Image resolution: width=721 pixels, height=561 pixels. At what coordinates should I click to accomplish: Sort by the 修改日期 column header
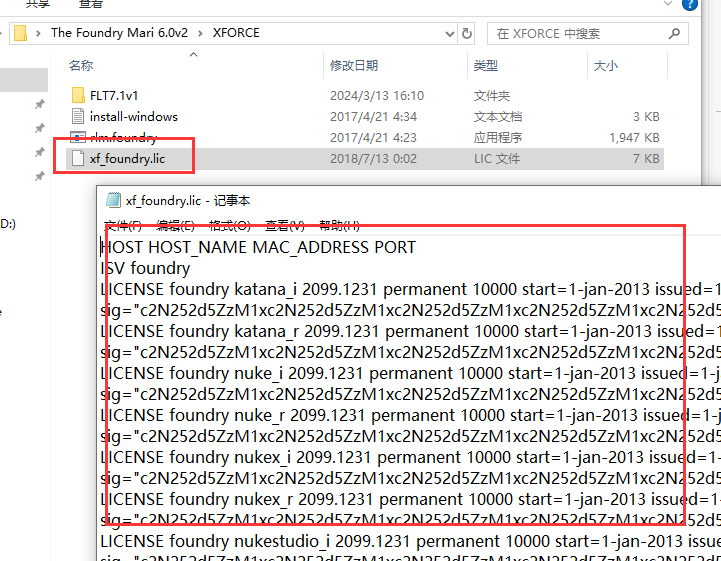[x=354, y=65]
